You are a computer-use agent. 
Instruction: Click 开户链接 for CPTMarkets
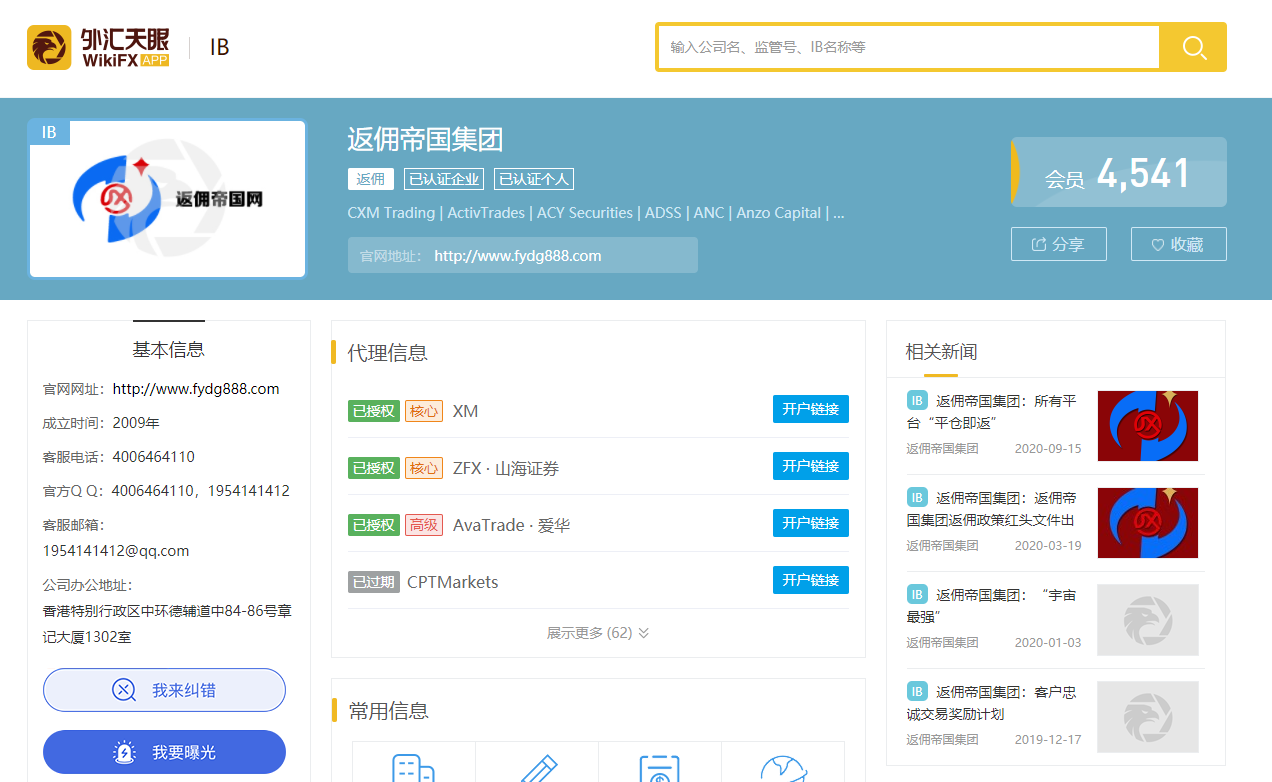click(811, 580)
